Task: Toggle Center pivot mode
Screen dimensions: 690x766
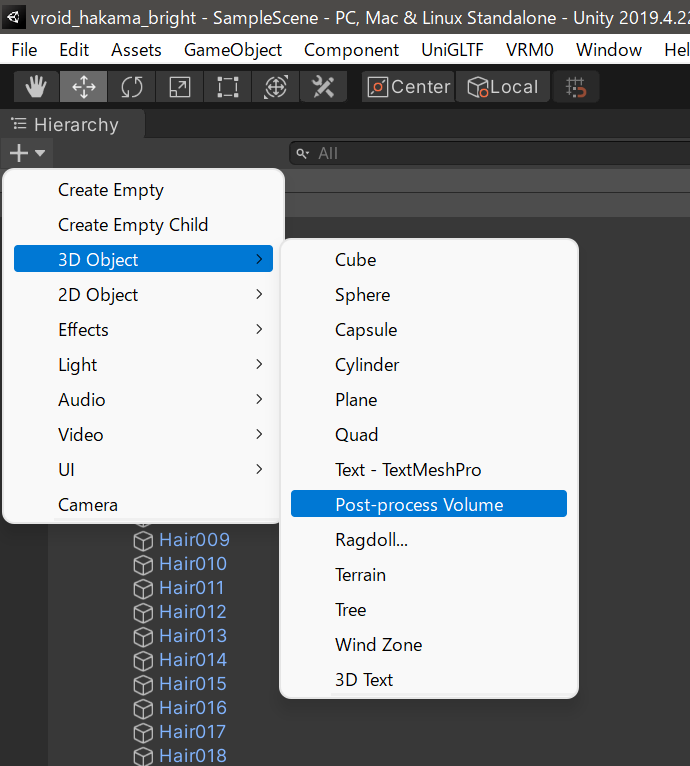Action: point(408,87)
